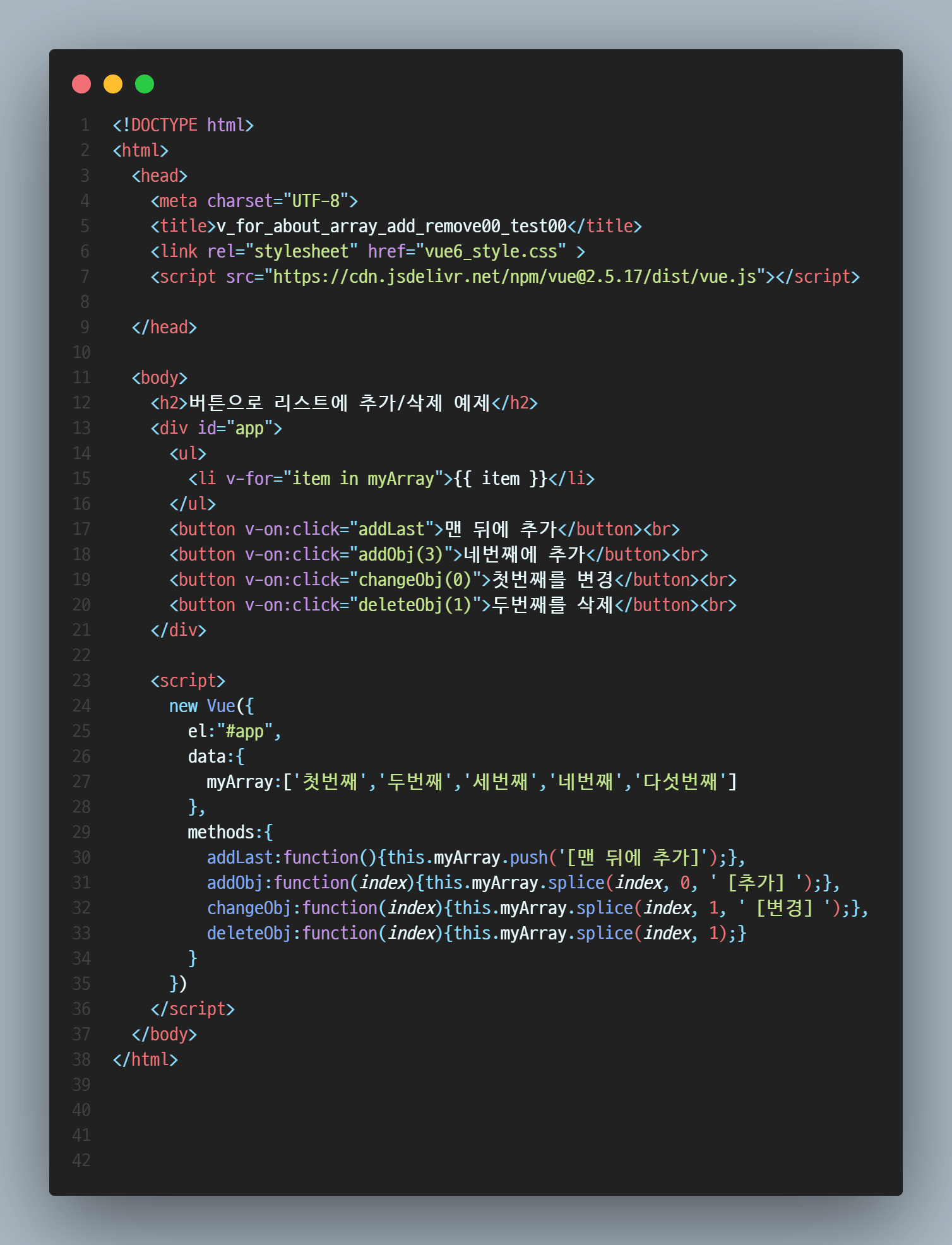Click line number 1
This screenshot has height=1245, width=952.
85,125
